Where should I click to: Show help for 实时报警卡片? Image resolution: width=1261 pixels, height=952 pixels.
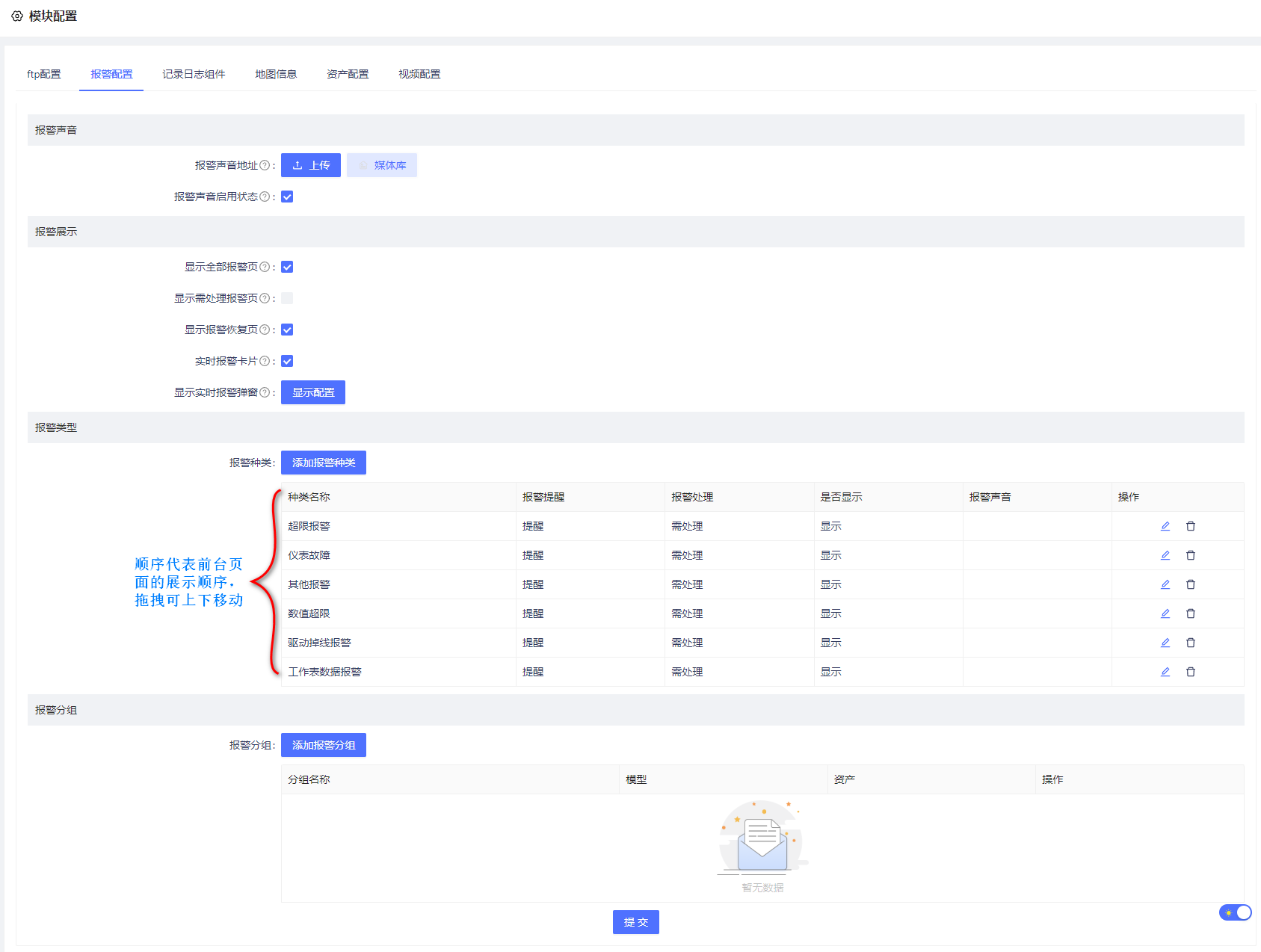(265, 361)
